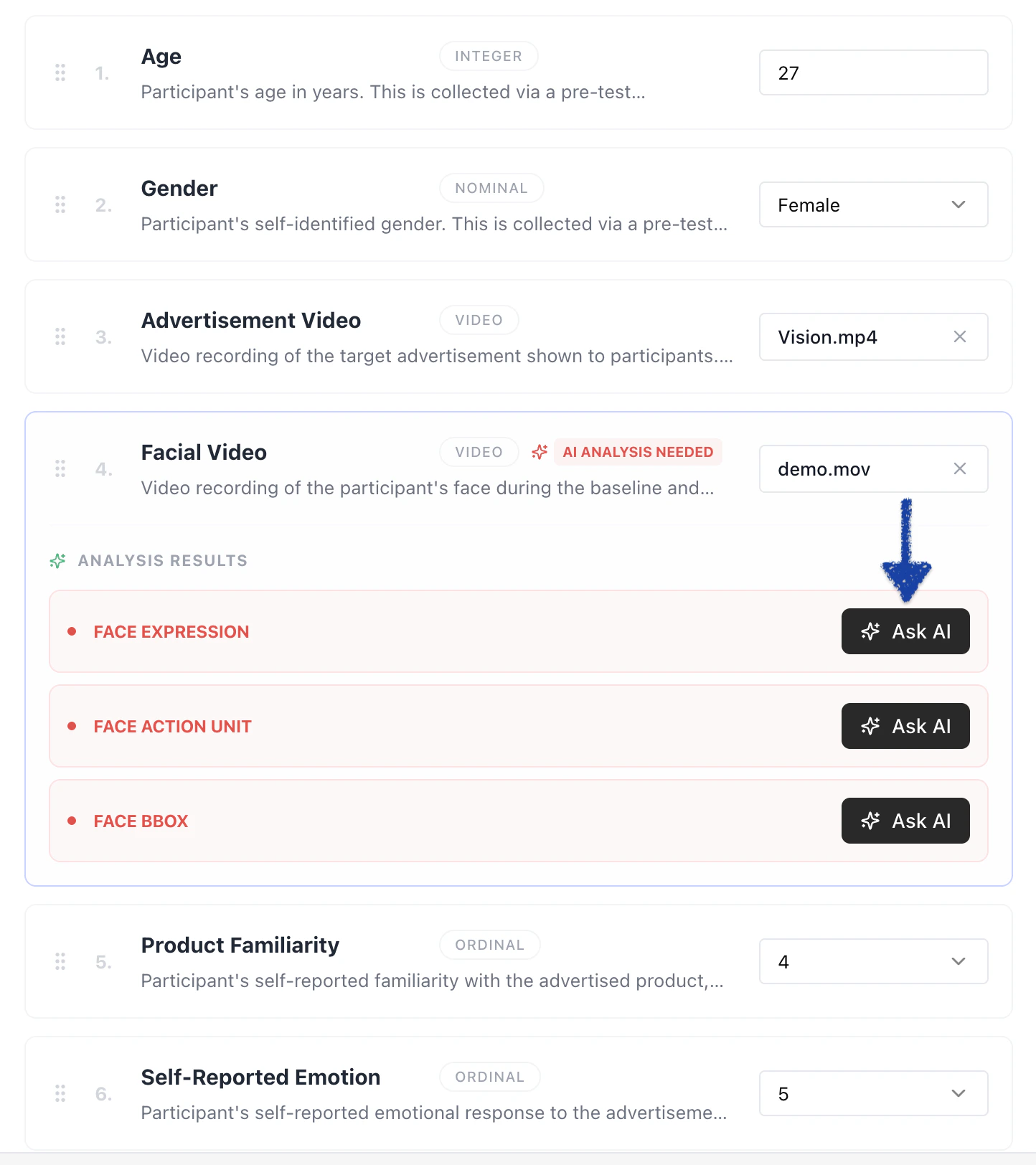Image resolution: width=1036 pixels, height=1165 pixels.
Task: Click drag handle for Gender row
Action: point(60,204)
